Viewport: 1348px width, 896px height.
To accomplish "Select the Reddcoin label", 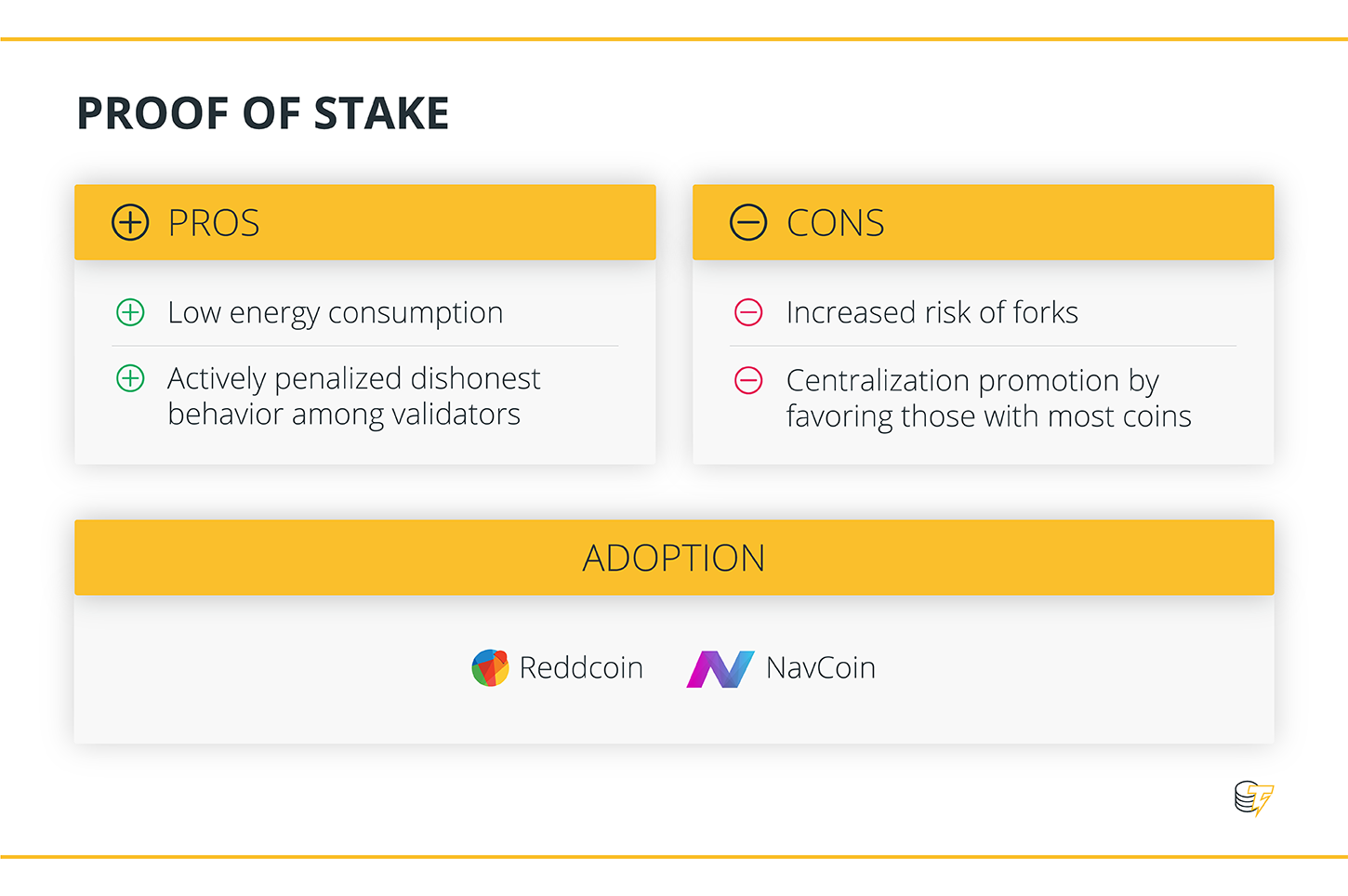I will pyautogui.click(x=581, y=667).
